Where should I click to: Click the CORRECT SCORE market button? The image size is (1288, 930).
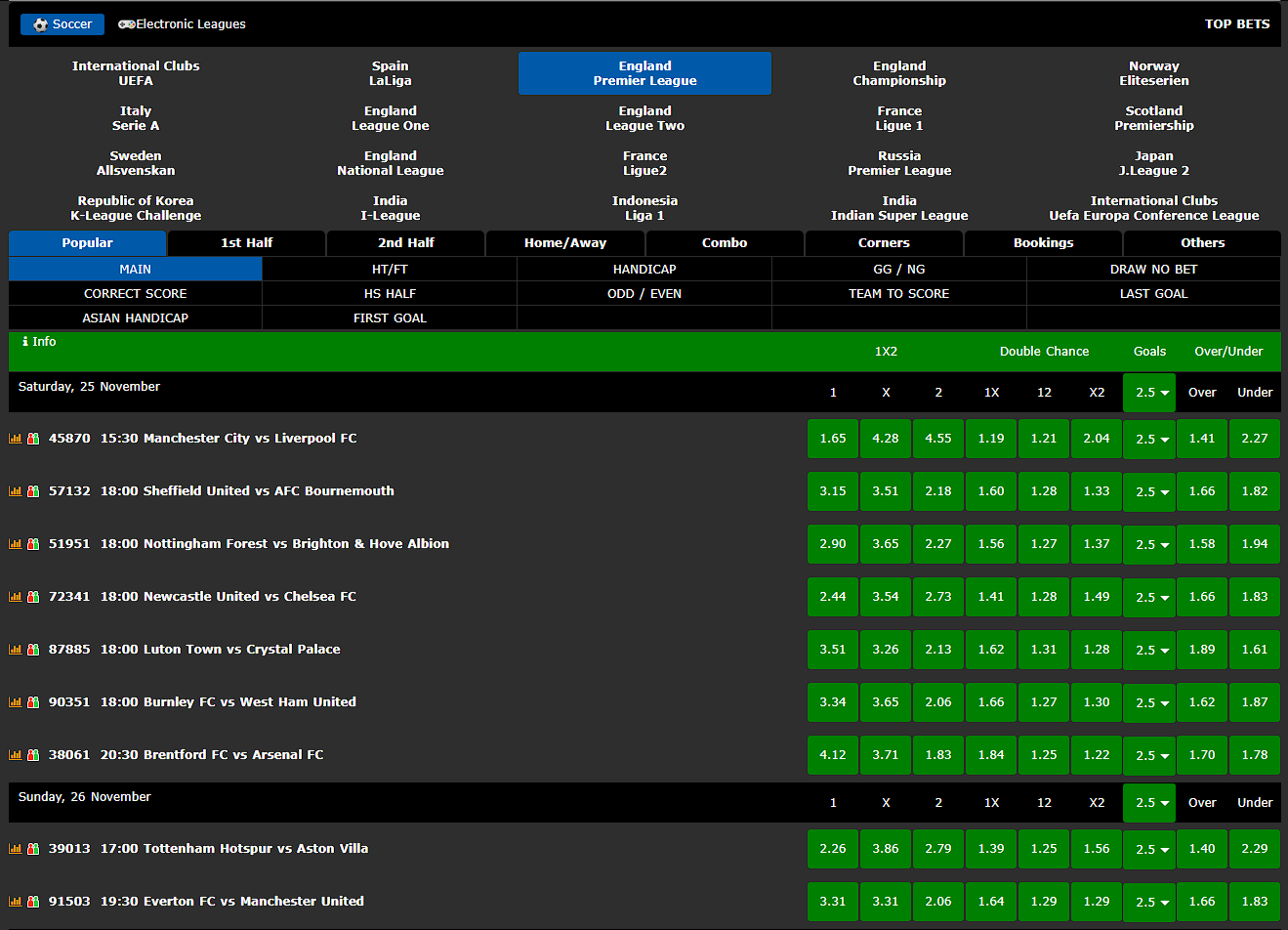point(136,294)
